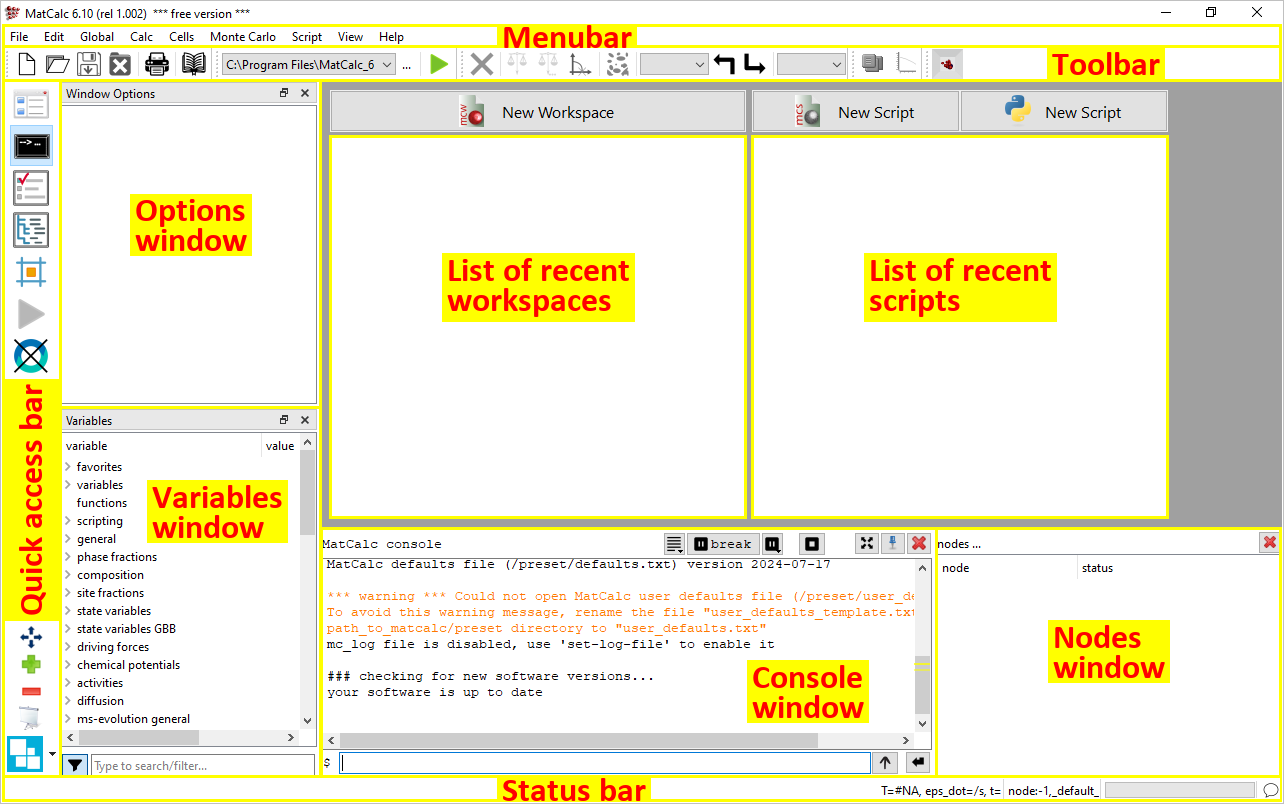Click the console stop square icon
This screenshot has height=804, width=1284.
[812, 544]
